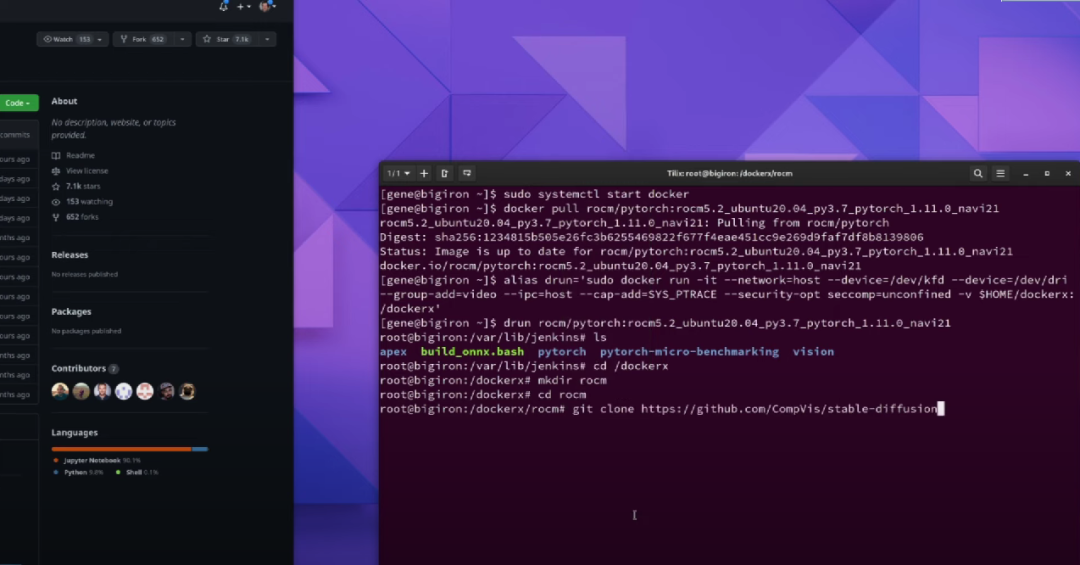The width and height of the screenshot is (1080, 565).
Task: Click 'build_onnx.bash' in the ls output
Action: 472,351
